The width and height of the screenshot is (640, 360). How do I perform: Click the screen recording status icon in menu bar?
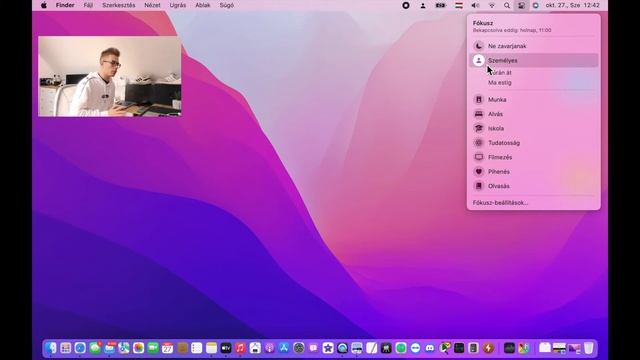pyautogui.click(x=406, y=5)
